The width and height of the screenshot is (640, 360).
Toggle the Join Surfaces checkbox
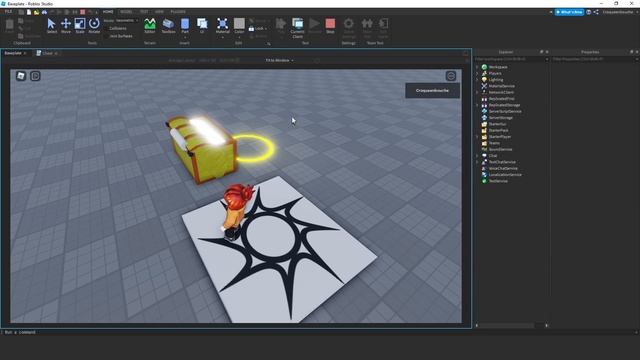[107, 36]
